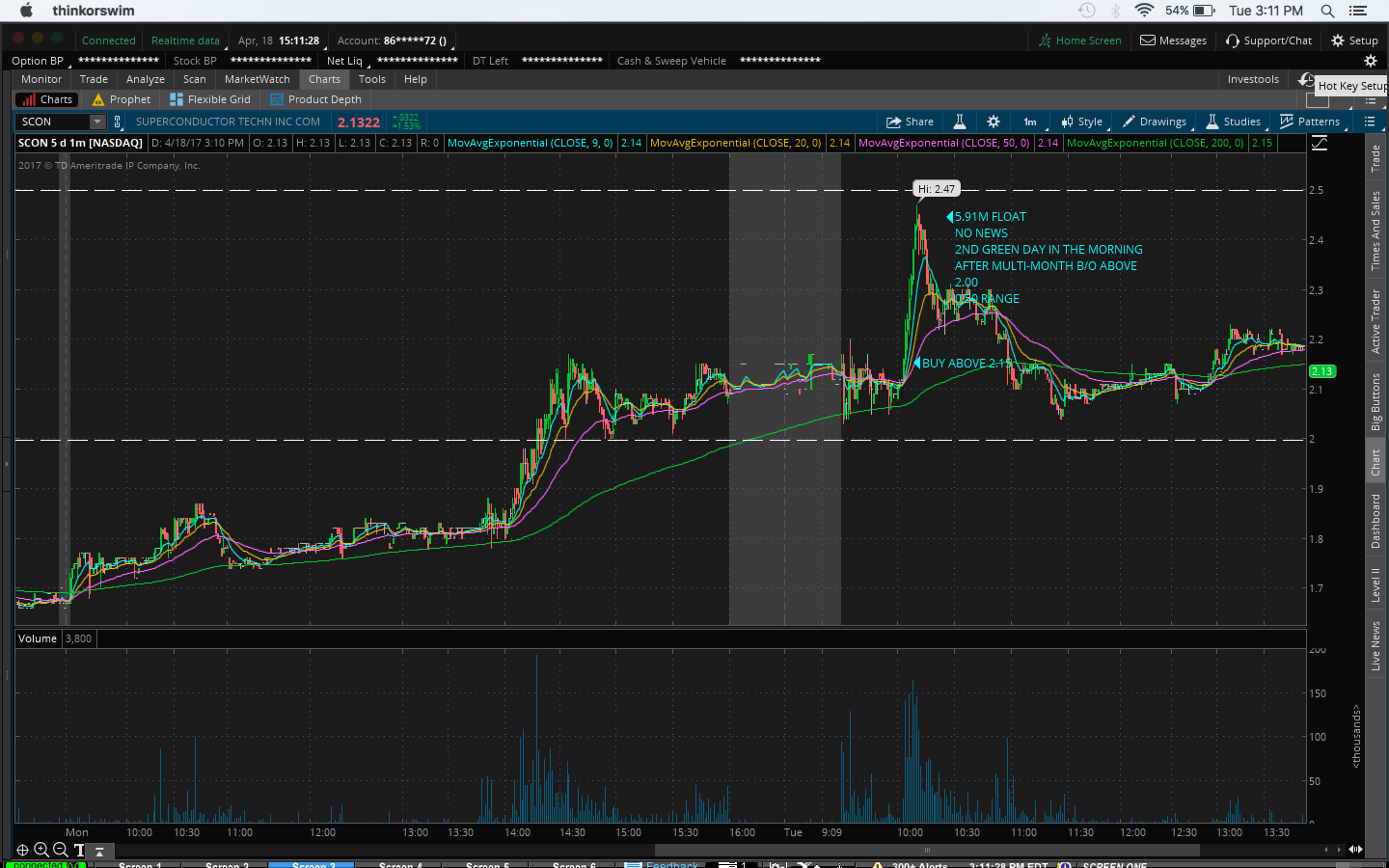Screen dimensions: 1389x868
Task: Open macOS Spotlight search
Action: (1327, 11)
